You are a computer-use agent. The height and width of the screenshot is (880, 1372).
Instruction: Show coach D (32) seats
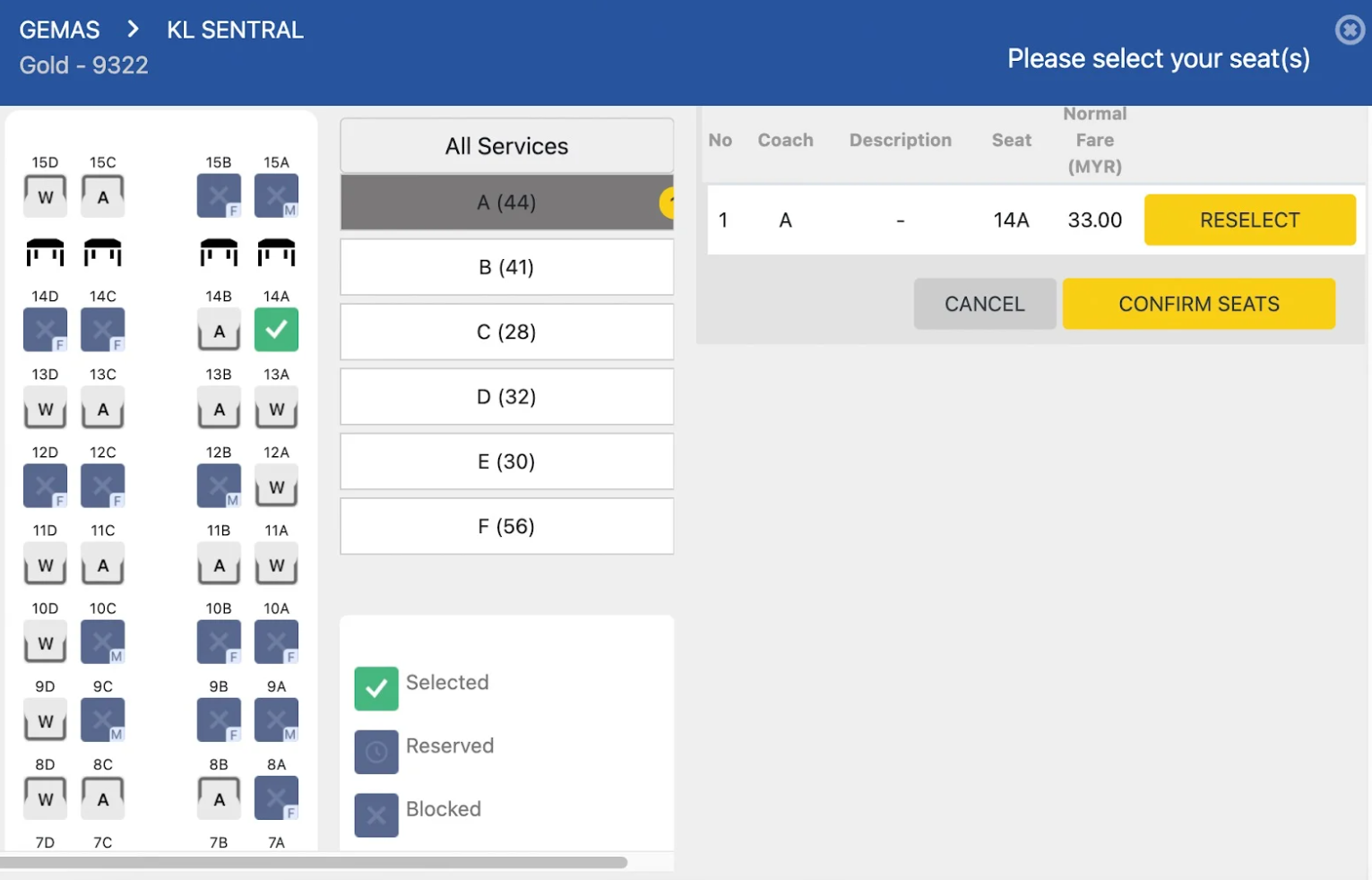(x=506, y=397)
